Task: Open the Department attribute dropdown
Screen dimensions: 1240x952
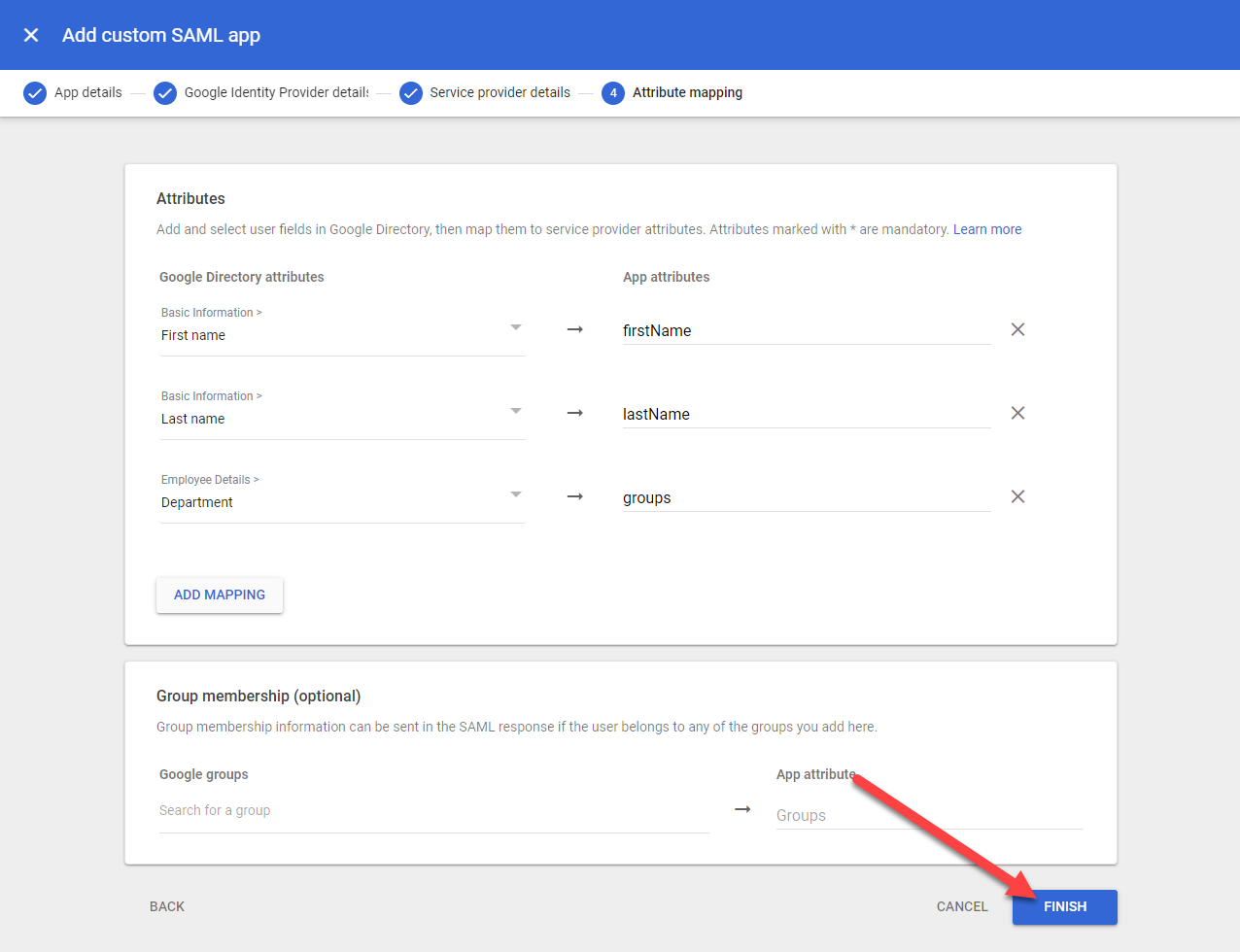Action: tap(515, 495)
